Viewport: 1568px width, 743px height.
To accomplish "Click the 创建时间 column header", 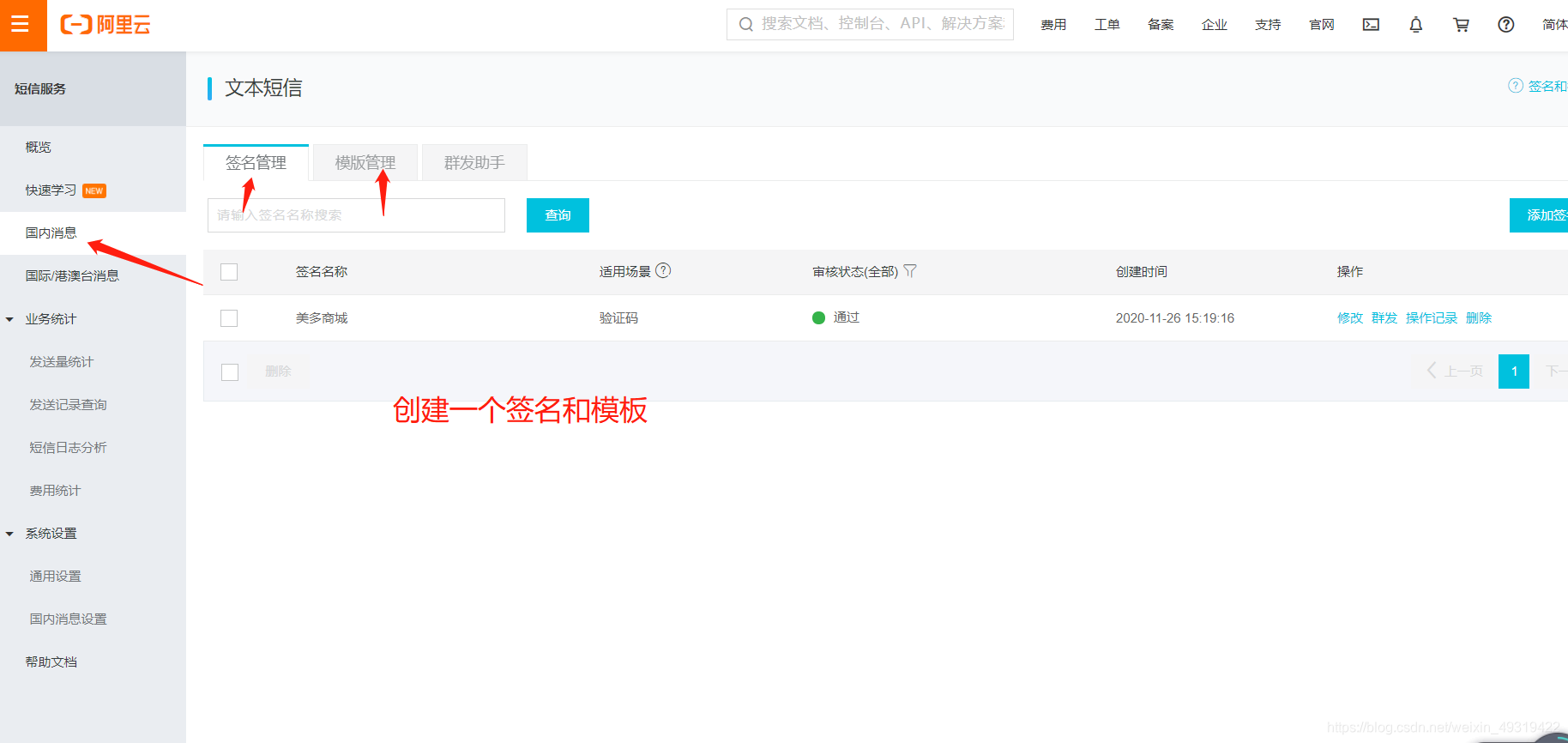I will (x=1141, y=272).
